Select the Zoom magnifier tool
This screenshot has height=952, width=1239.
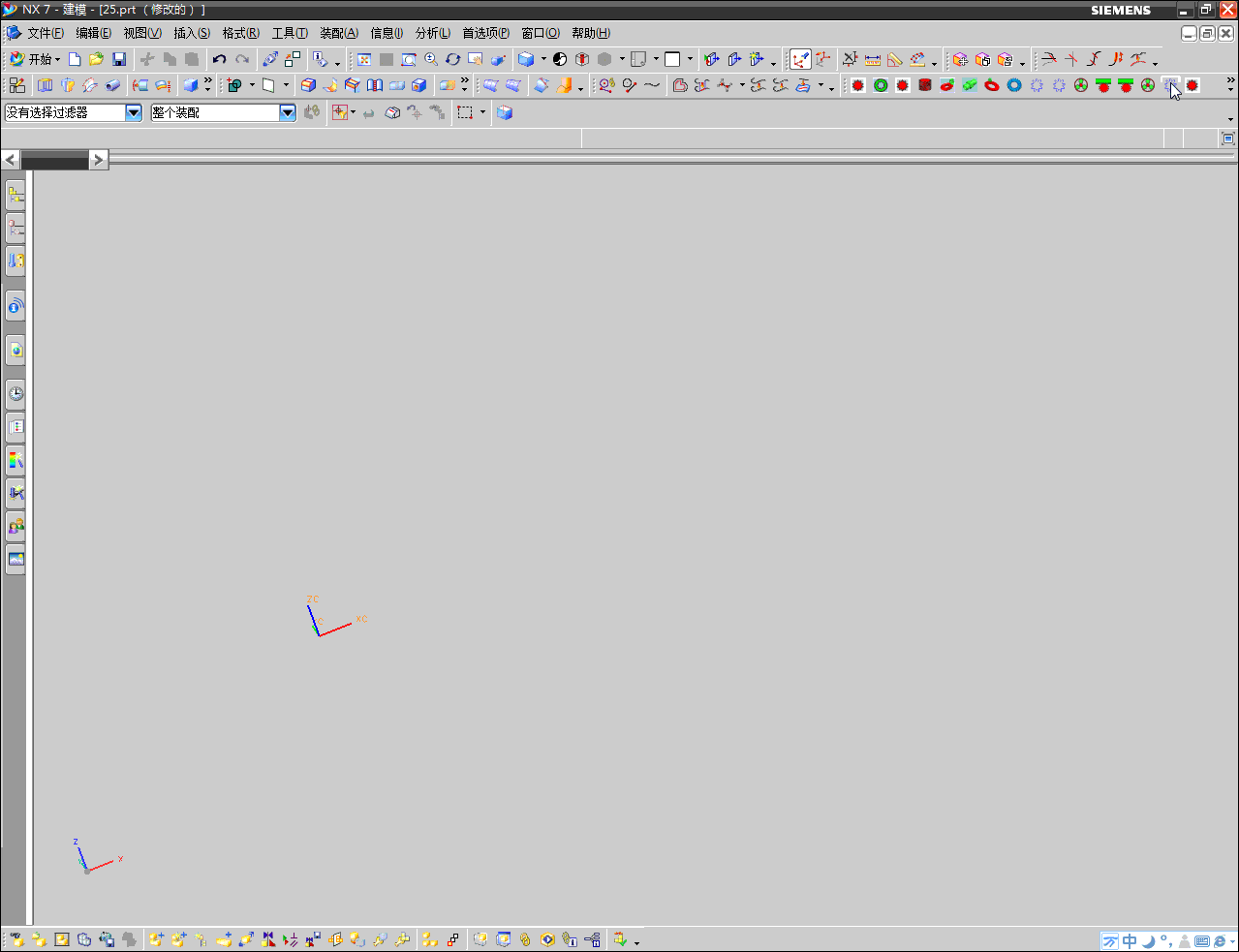pyautogui.click(x=431, y=59)
